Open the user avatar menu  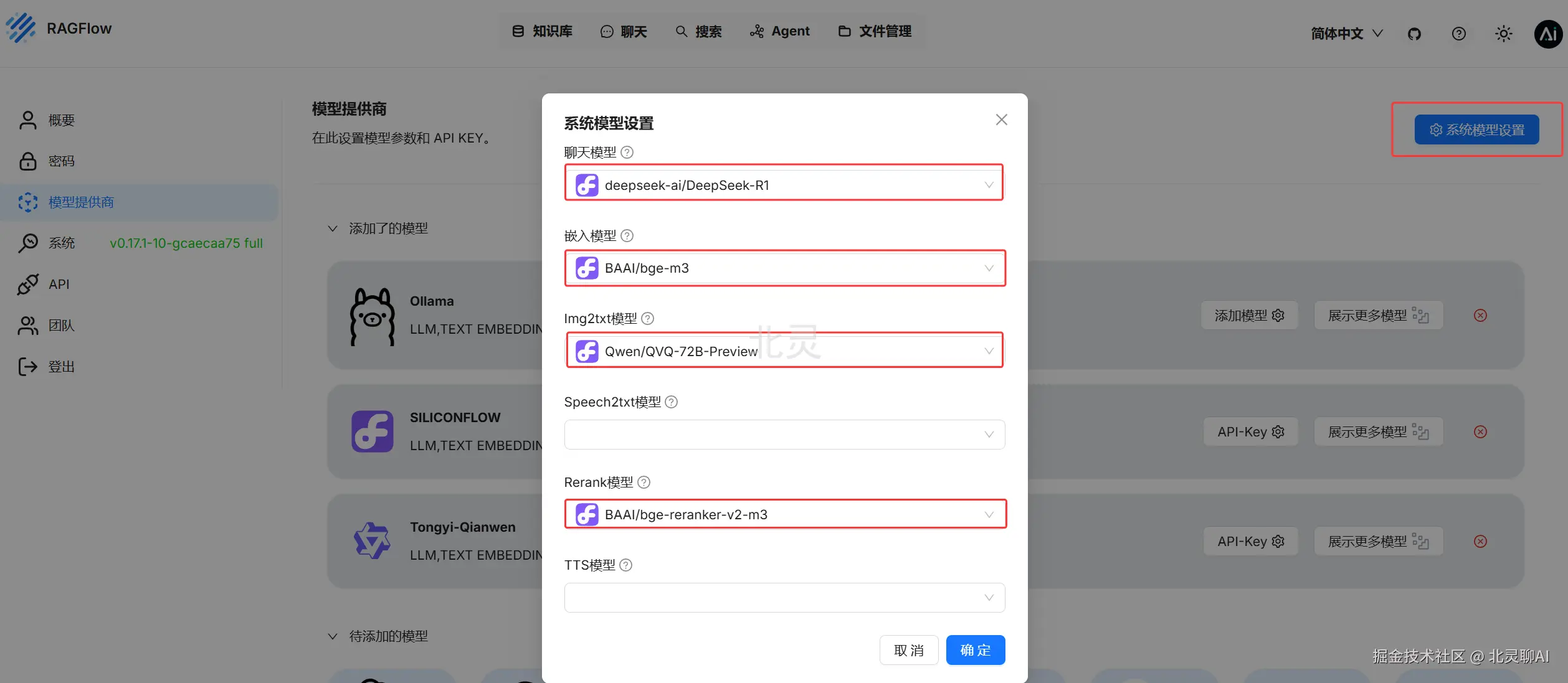[x=1548, y=34]
